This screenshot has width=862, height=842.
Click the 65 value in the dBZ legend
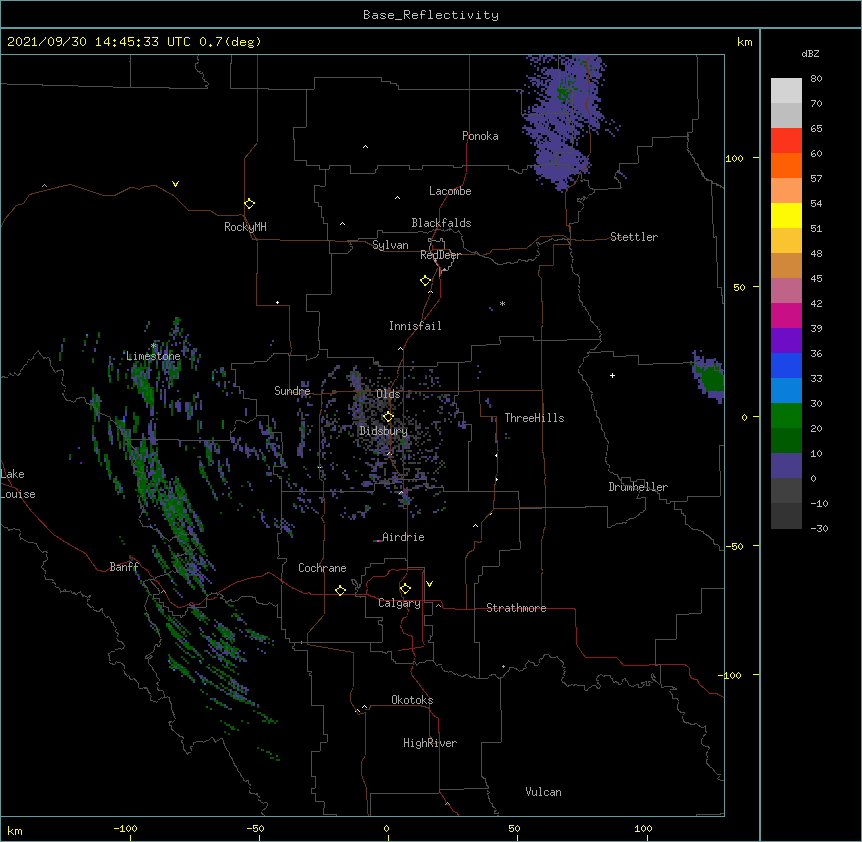click(x=816, y=129)
